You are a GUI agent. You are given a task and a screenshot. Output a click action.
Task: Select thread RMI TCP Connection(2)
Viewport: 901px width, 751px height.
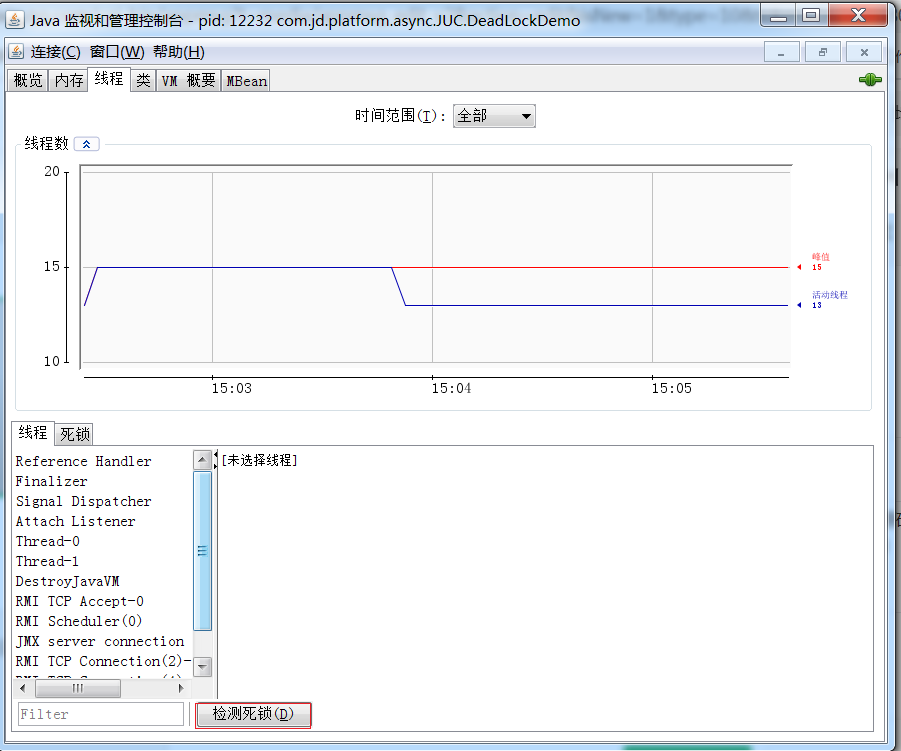click(x=103, y=661)
